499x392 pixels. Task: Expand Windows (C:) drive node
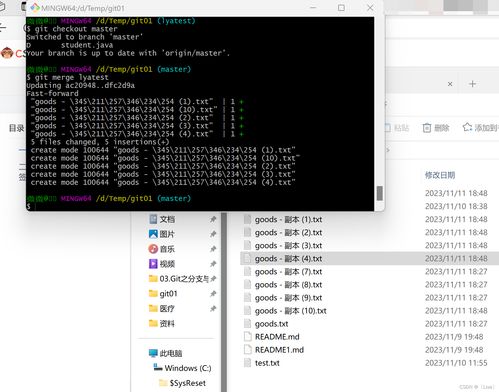click(182, 368)
